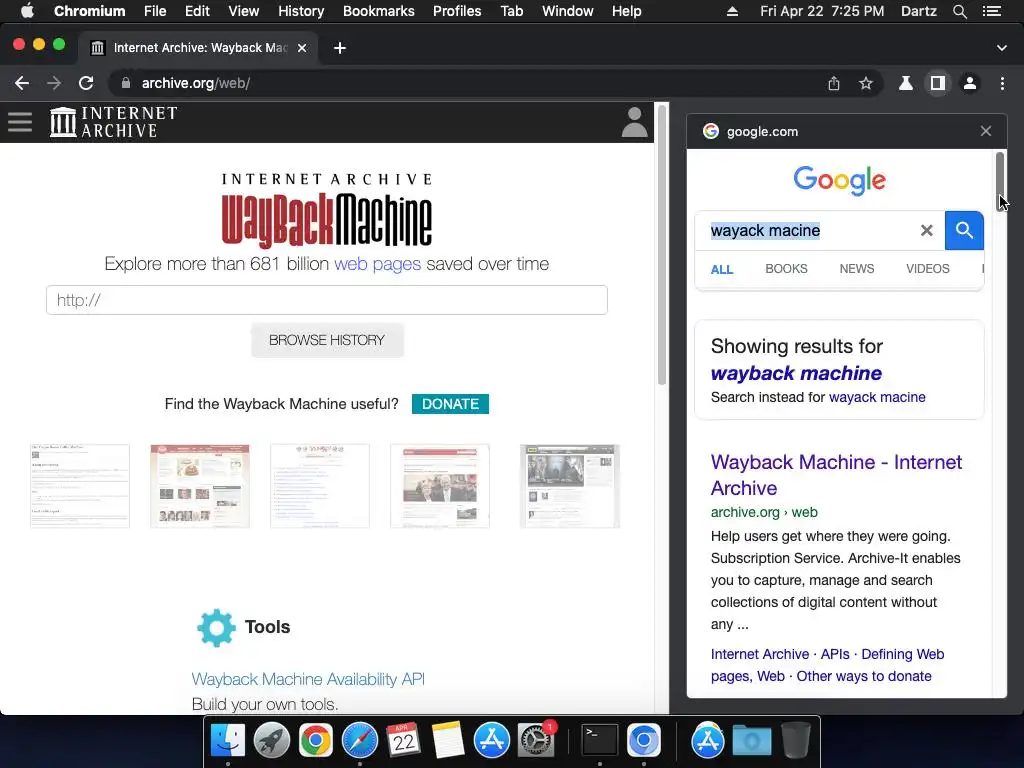
Task: Open System Preferences from the dock
Action: [x=536, y=741]
